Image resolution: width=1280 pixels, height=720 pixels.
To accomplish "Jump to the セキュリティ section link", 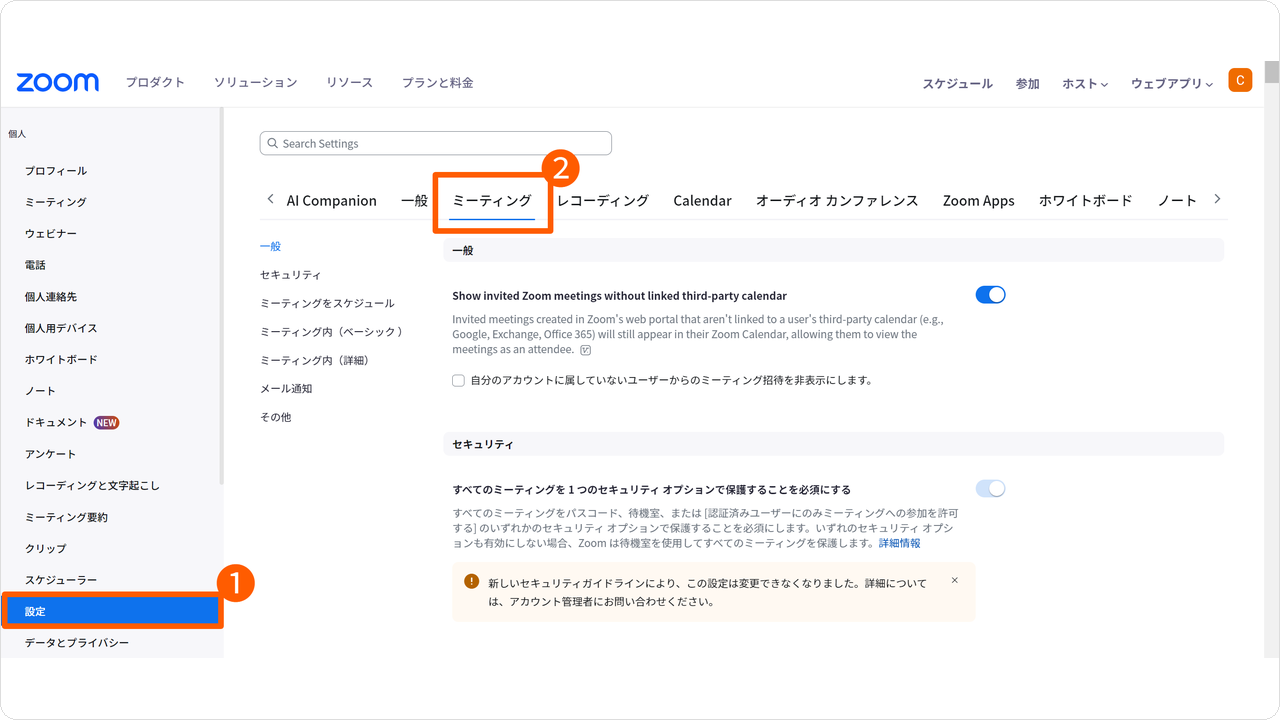I will pos(290,275).
